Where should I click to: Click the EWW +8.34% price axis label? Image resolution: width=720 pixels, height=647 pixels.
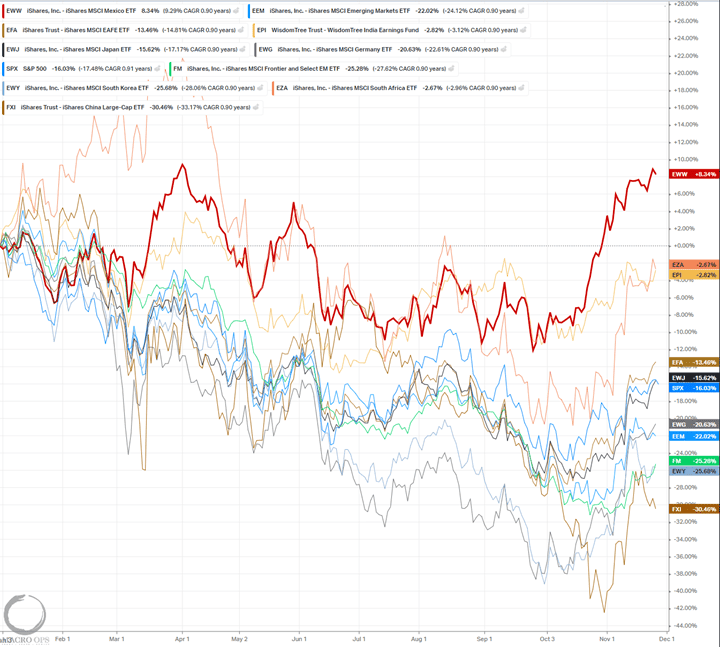point(694,174)
